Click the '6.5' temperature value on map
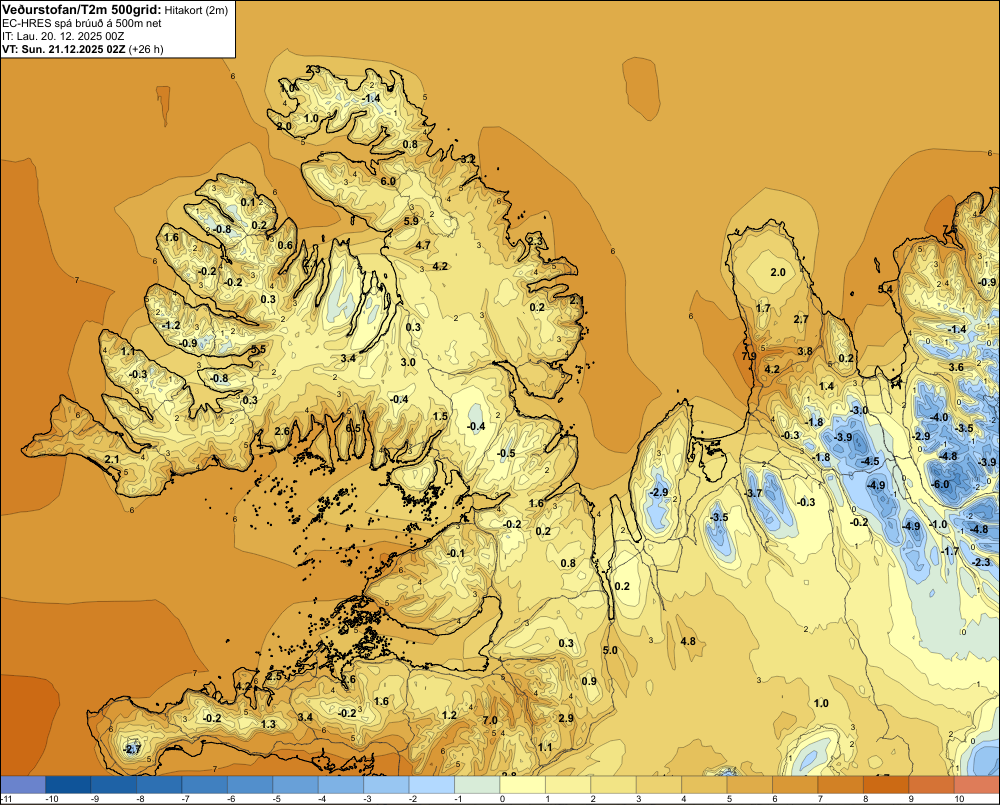Viewport: 1000px width, 805px height. 353,428
